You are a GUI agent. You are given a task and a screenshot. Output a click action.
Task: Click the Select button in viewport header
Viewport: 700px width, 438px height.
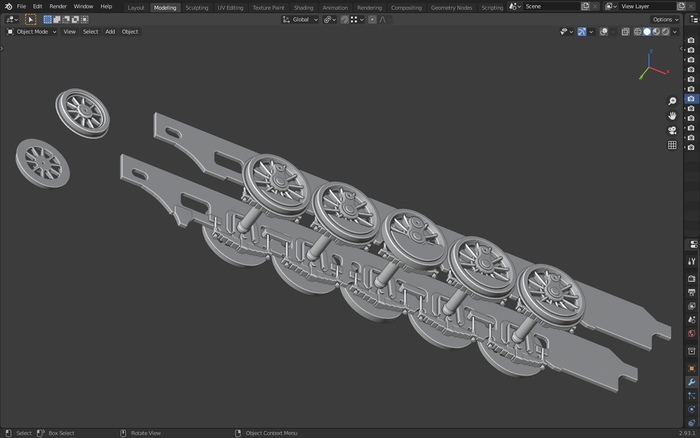pyautogui.click(x=90, y=32)
